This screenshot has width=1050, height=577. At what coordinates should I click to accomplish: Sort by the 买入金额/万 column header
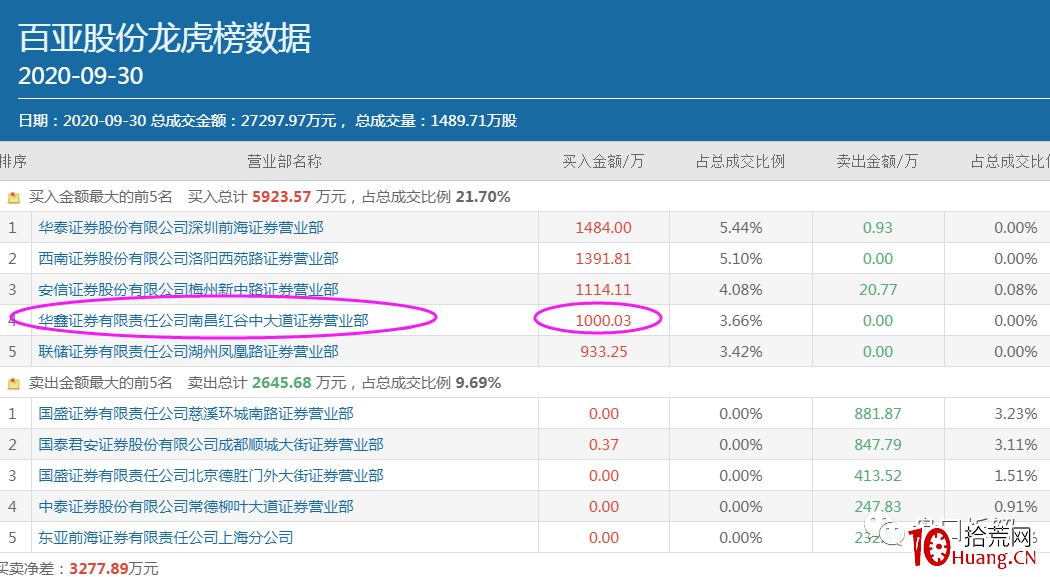pyautogui.click(x=603, y=160)
